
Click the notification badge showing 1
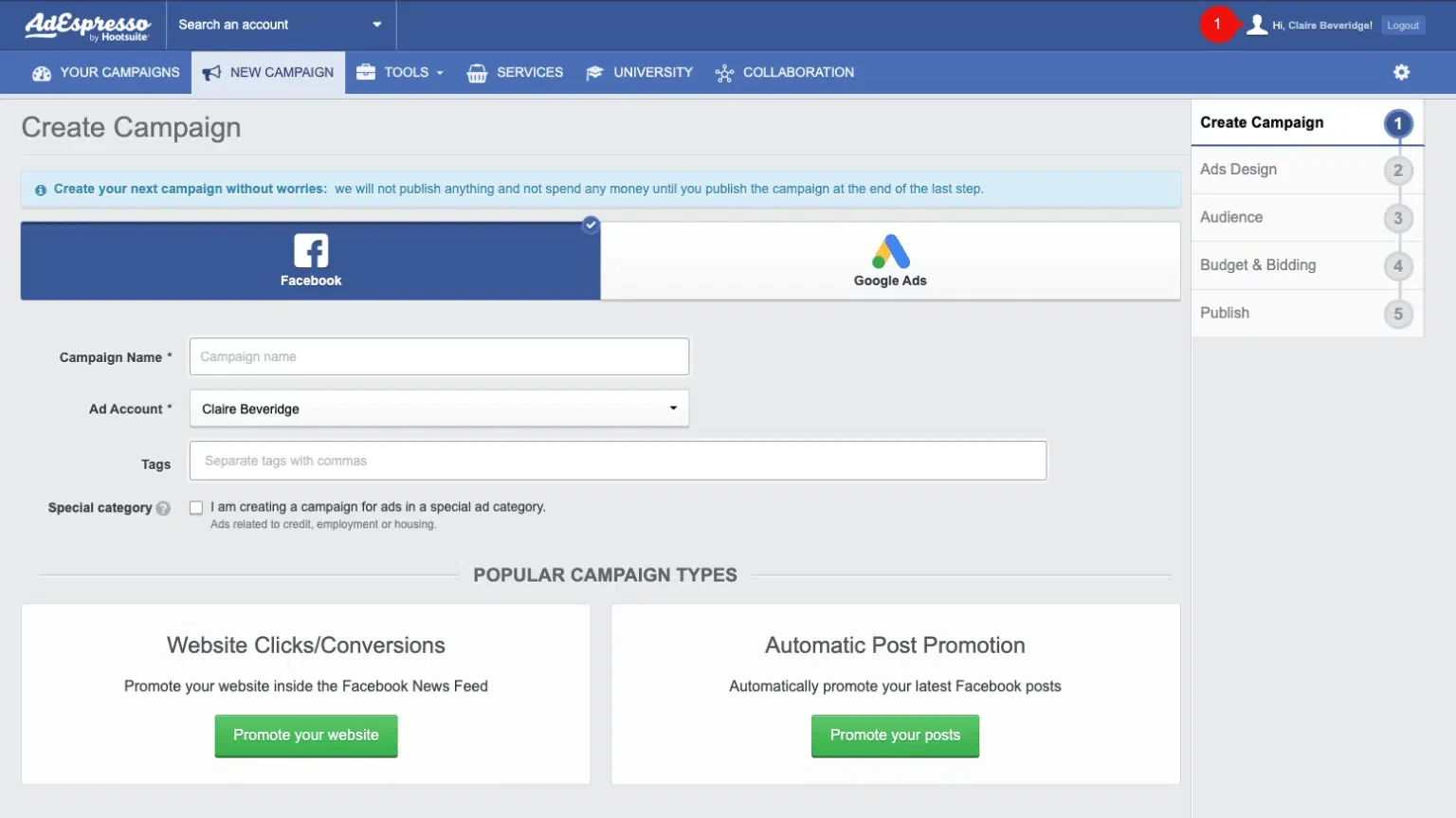(1219, 25)
